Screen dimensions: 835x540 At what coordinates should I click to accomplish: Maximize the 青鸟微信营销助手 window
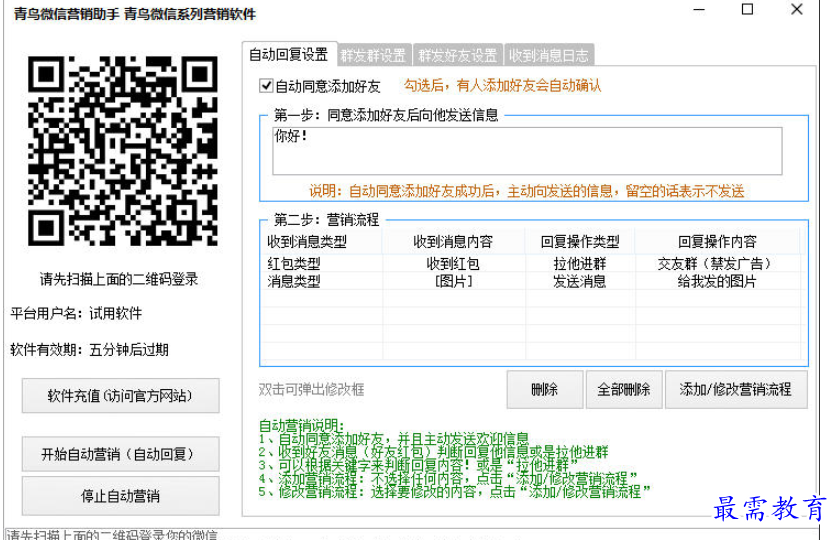coord(748,10)
